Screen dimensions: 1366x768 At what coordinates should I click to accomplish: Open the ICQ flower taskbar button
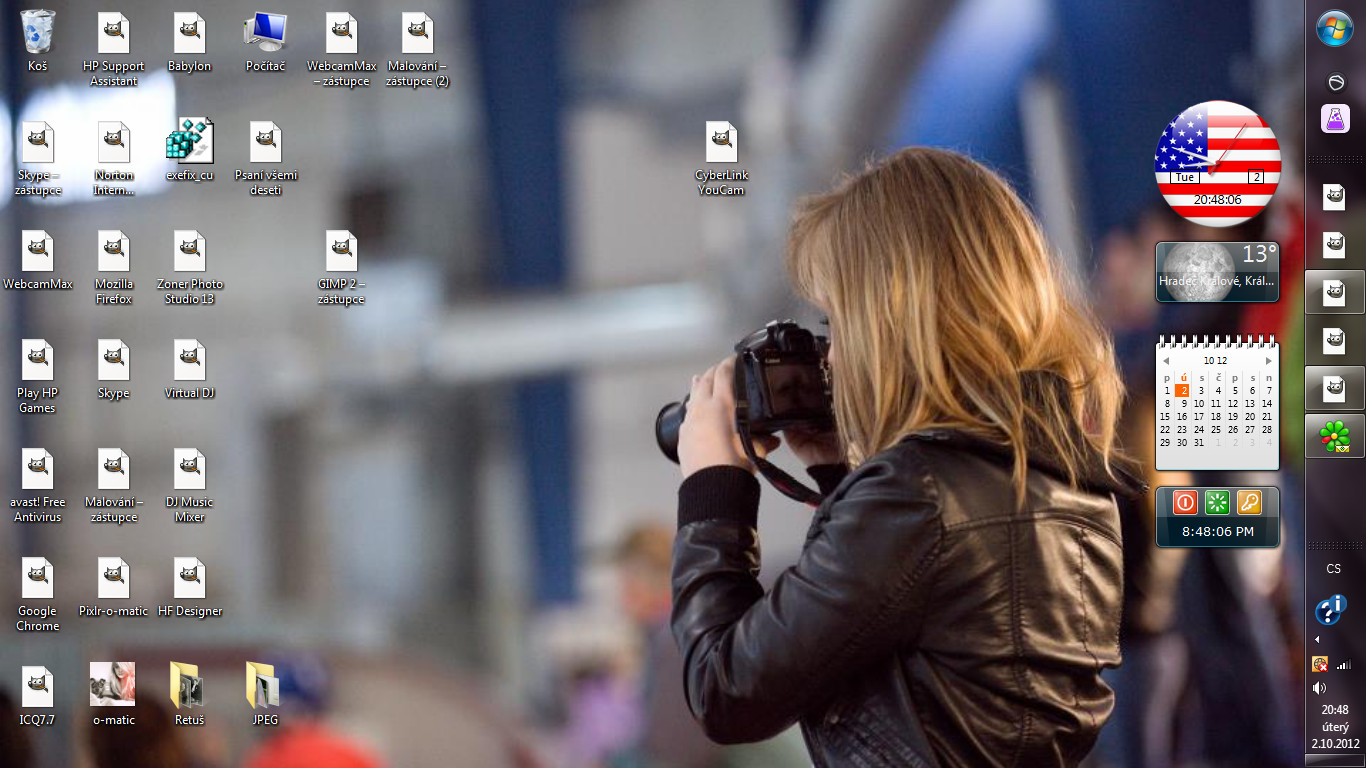[x=1335, y=436]
